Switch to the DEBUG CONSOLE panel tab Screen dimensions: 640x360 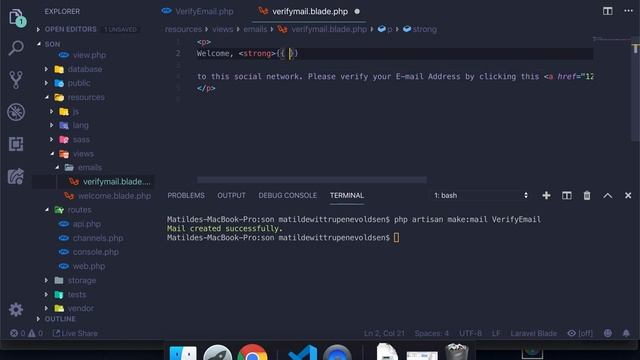pyautogui.click(x=287, y=196)
